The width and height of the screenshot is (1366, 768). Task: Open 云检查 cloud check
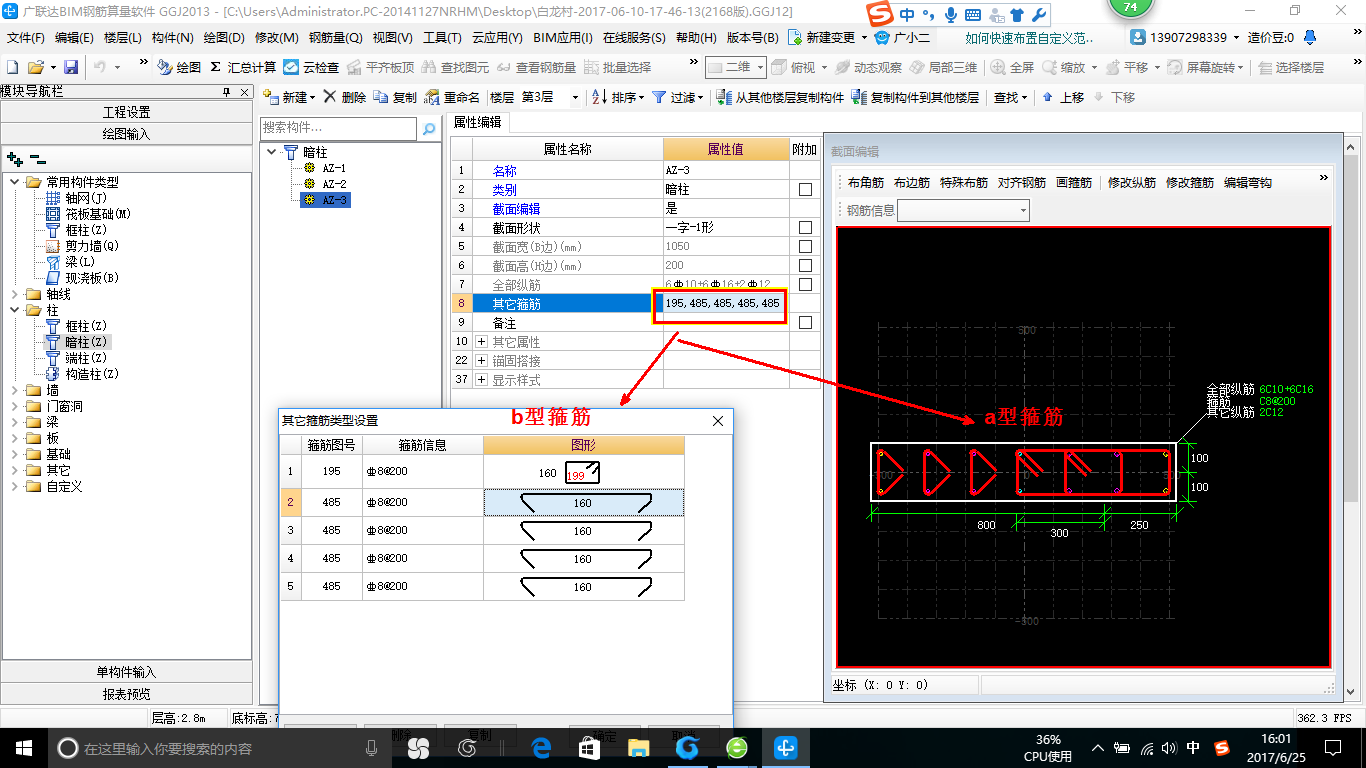click(x=311, y=67)
